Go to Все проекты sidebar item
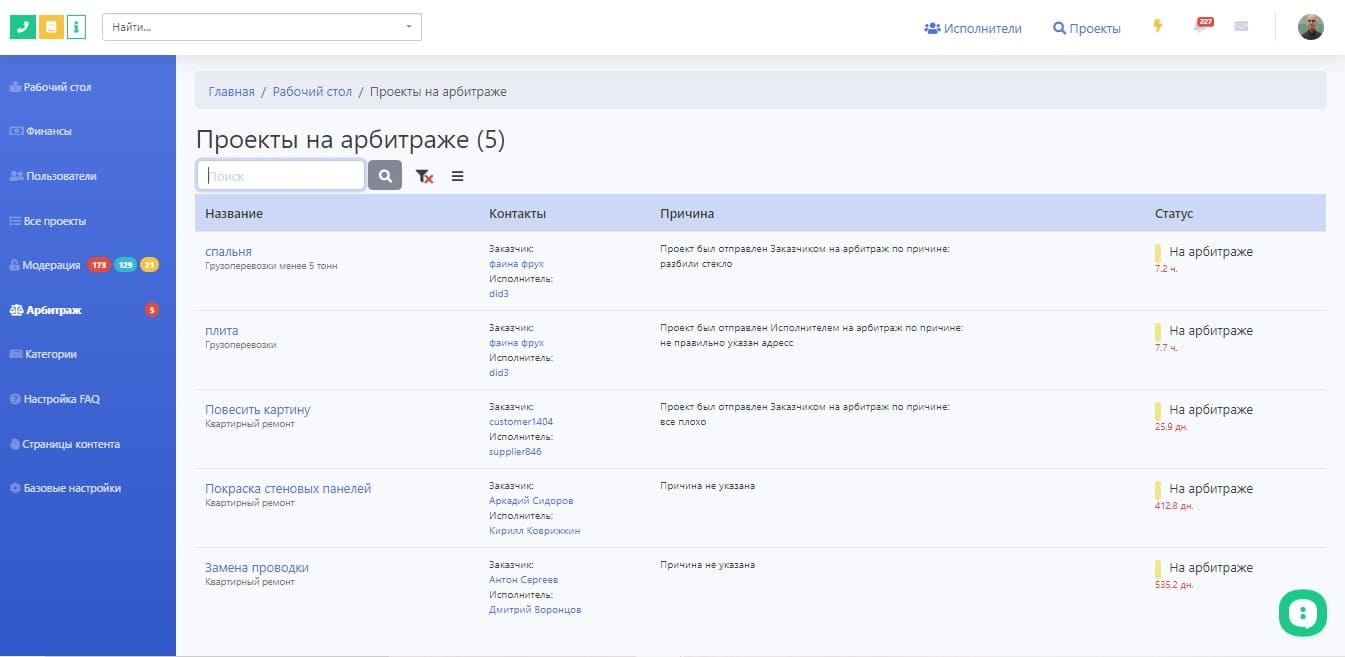1345x657 pixels. coord(54,221)
